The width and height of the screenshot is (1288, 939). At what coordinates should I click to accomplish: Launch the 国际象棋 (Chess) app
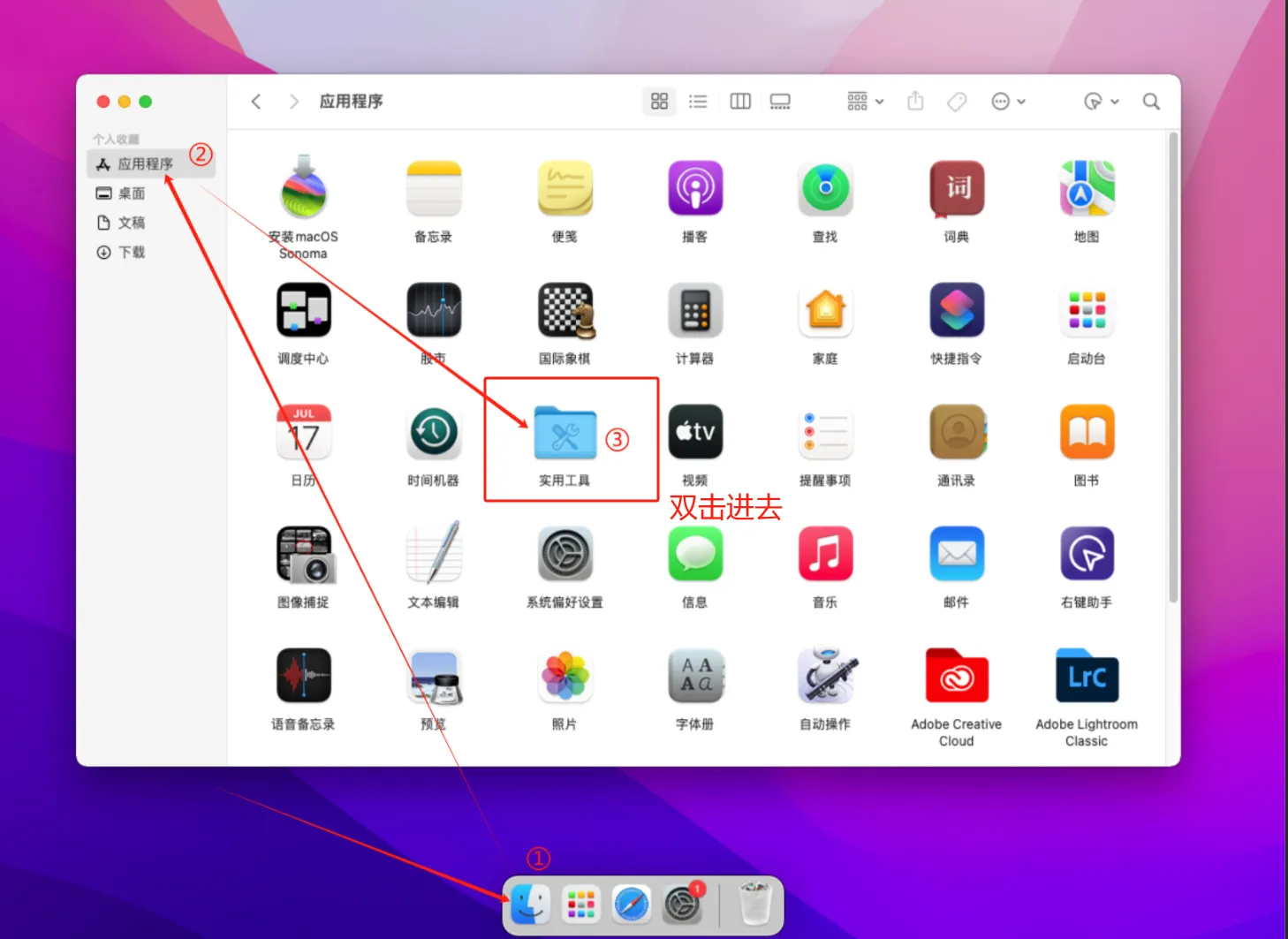(x=564, y=311)
